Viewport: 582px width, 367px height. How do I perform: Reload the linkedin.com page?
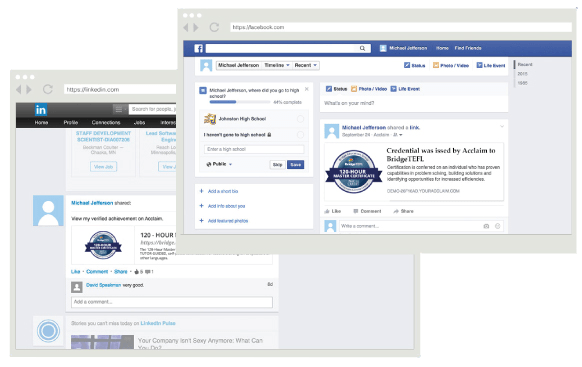pyautogui.click(x=48, y=89)
